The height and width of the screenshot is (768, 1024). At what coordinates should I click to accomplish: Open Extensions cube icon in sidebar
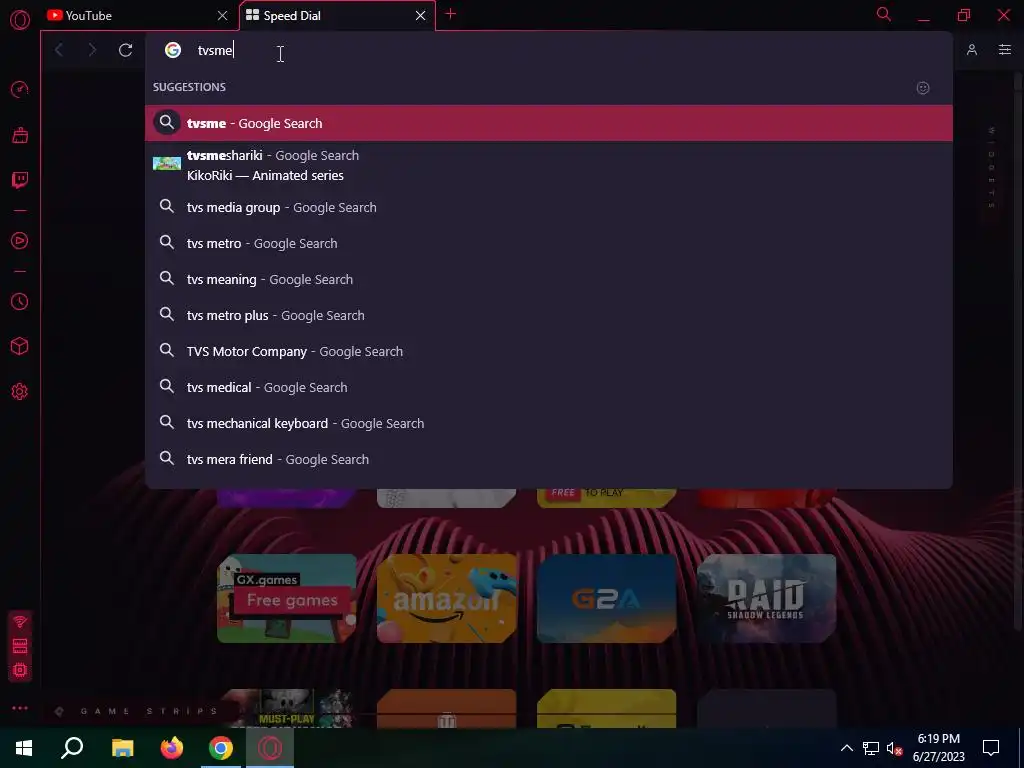point(20,346)
